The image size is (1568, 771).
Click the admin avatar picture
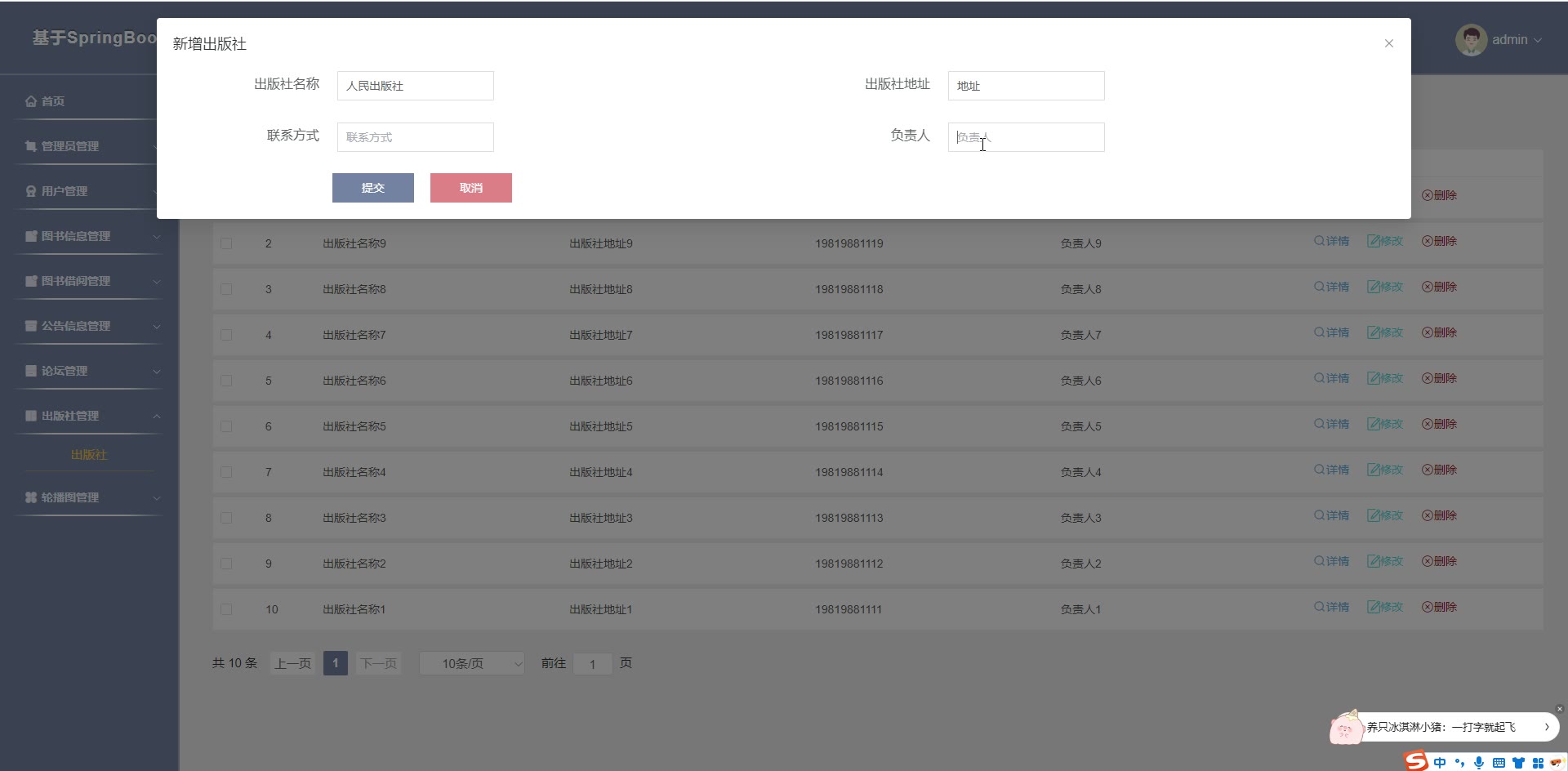coord(1471,39)
